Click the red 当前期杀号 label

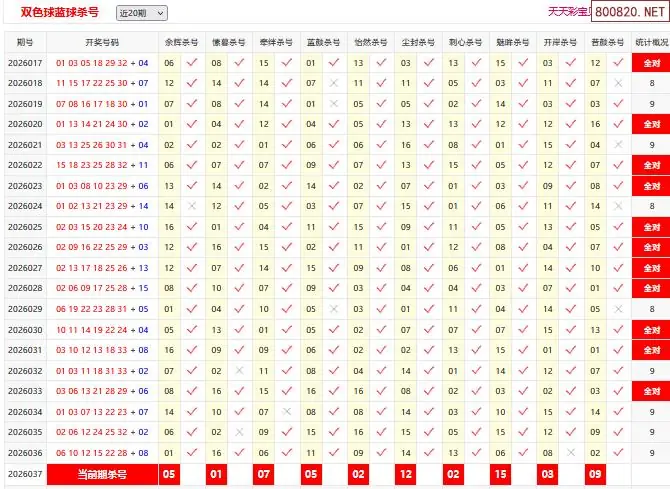click(x=102, y=474)
